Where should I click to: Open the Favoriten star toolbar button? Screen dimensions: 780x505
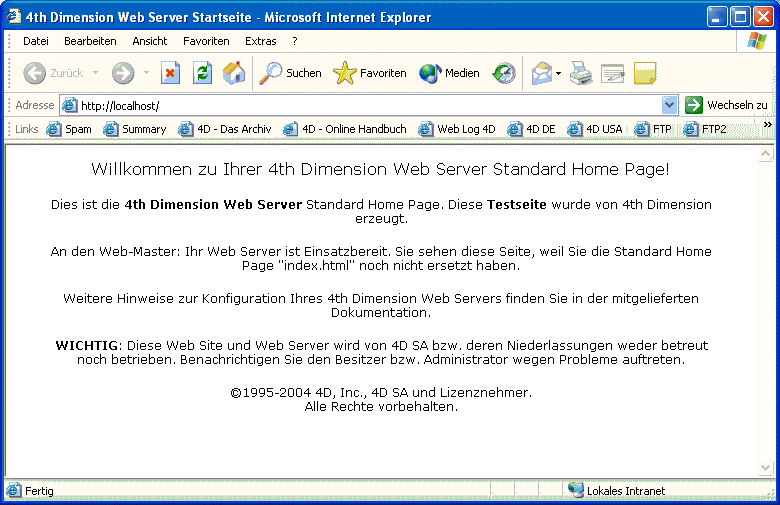370,73
